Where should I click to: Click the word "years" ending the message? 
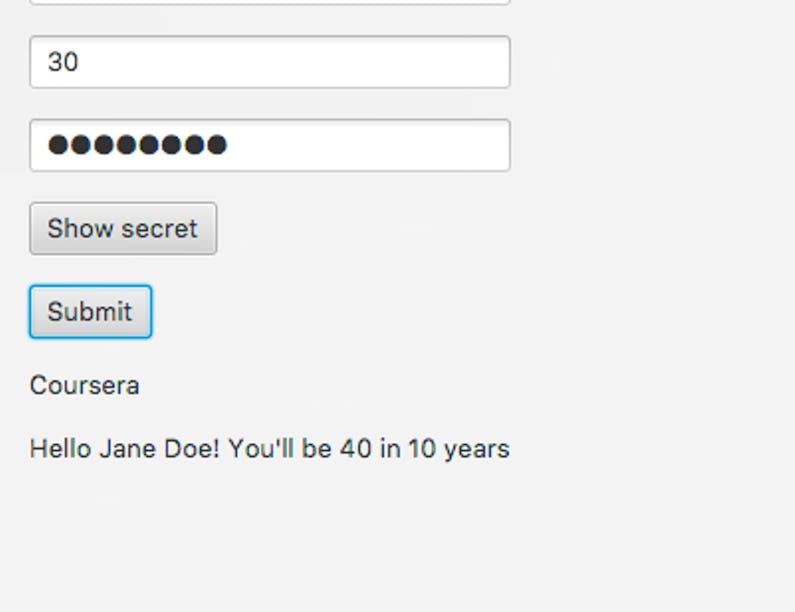coord(477,449)
